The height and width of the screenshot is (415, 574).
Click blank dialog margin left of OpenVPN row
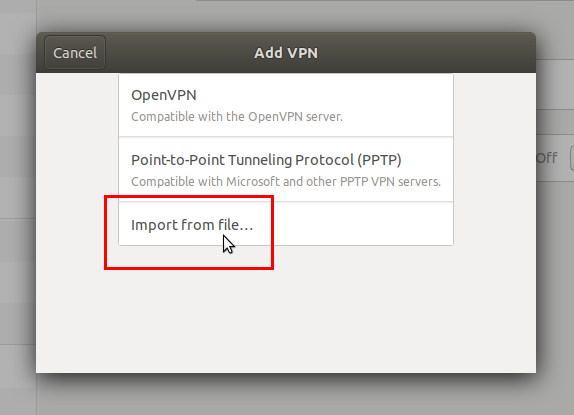coord(77,105)
